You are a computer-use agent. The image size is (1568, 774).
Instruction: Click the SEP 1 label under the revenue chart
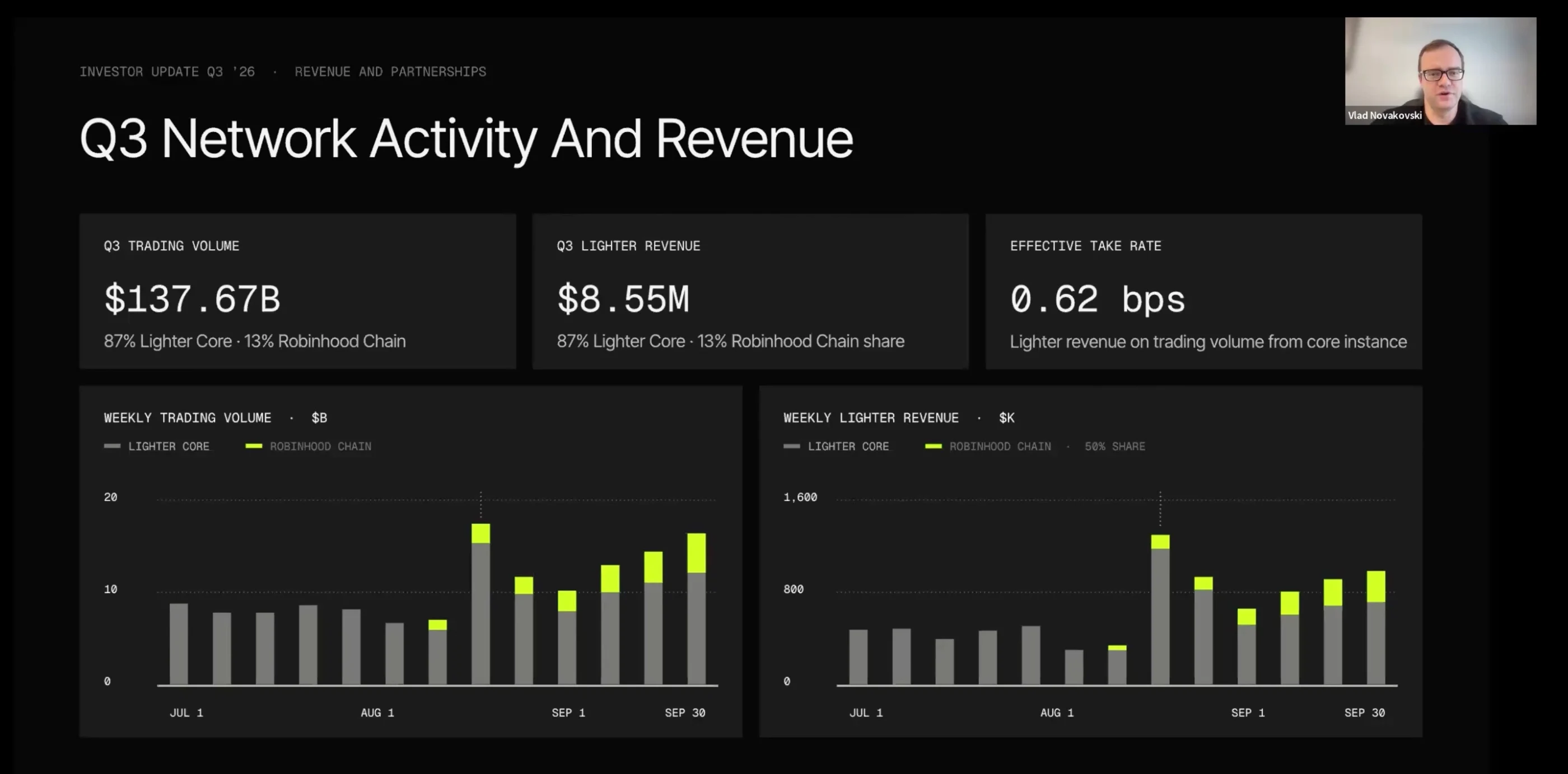(x=1248, y=712)
